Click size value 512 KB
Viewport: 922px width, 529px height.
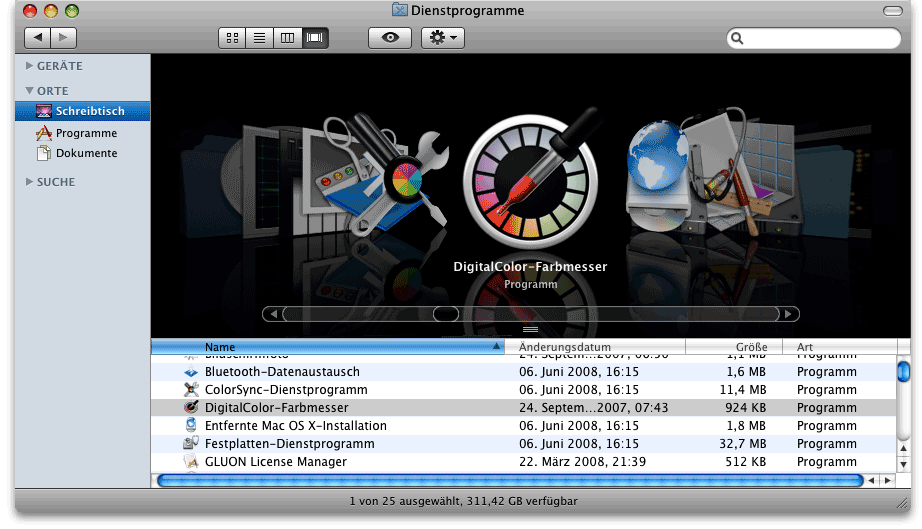[746, 462]
